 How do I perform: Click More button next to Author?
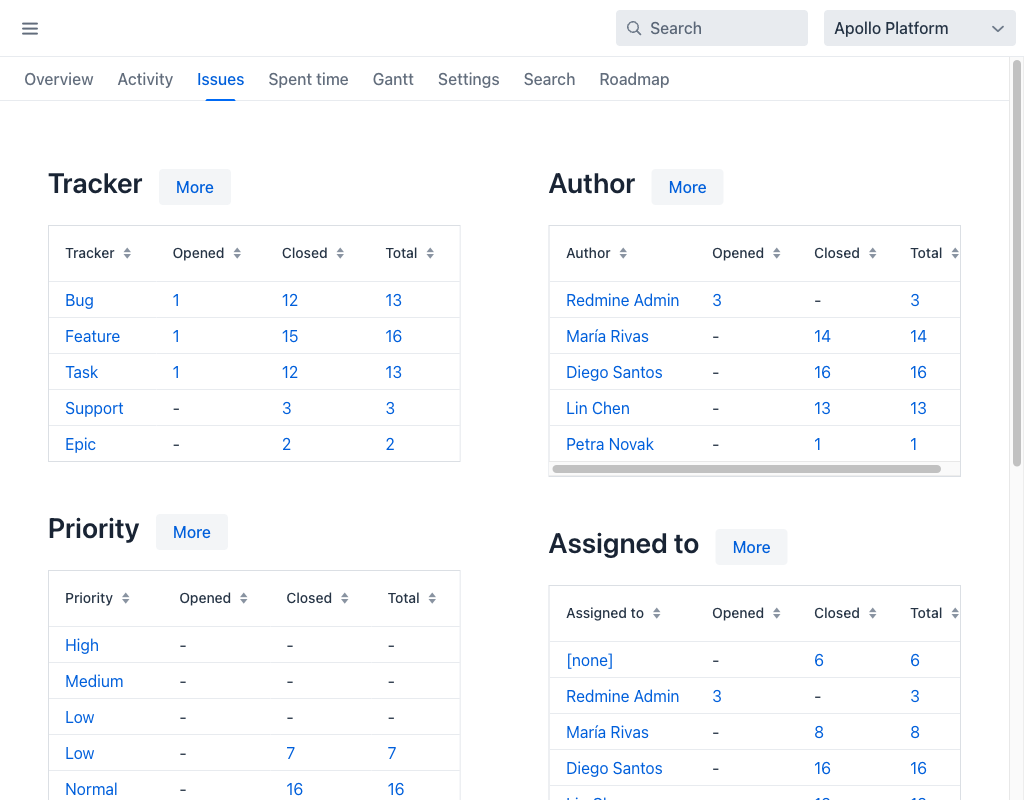(687, 187)
